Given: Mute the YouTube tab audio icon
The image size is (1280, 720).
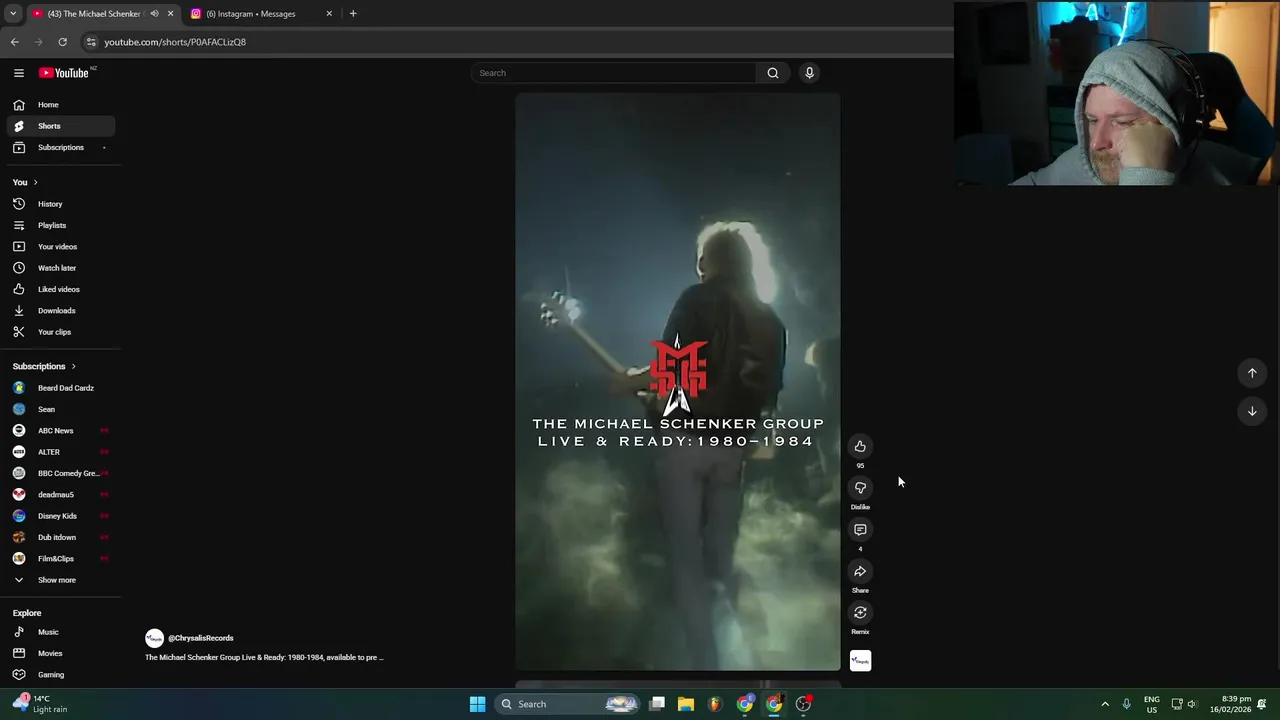Looking at the screenshot, I should tap(154, 14).
